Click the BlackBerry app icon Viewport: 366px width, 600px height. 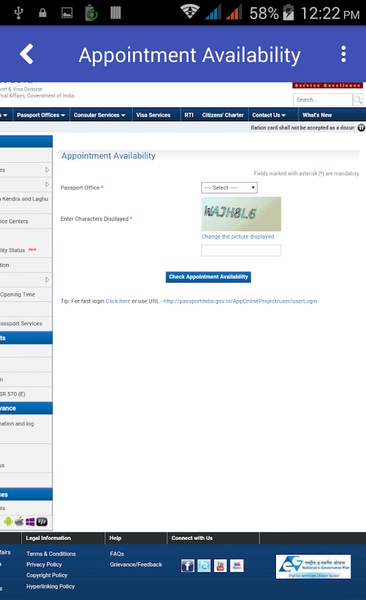(x=42, y=522)
